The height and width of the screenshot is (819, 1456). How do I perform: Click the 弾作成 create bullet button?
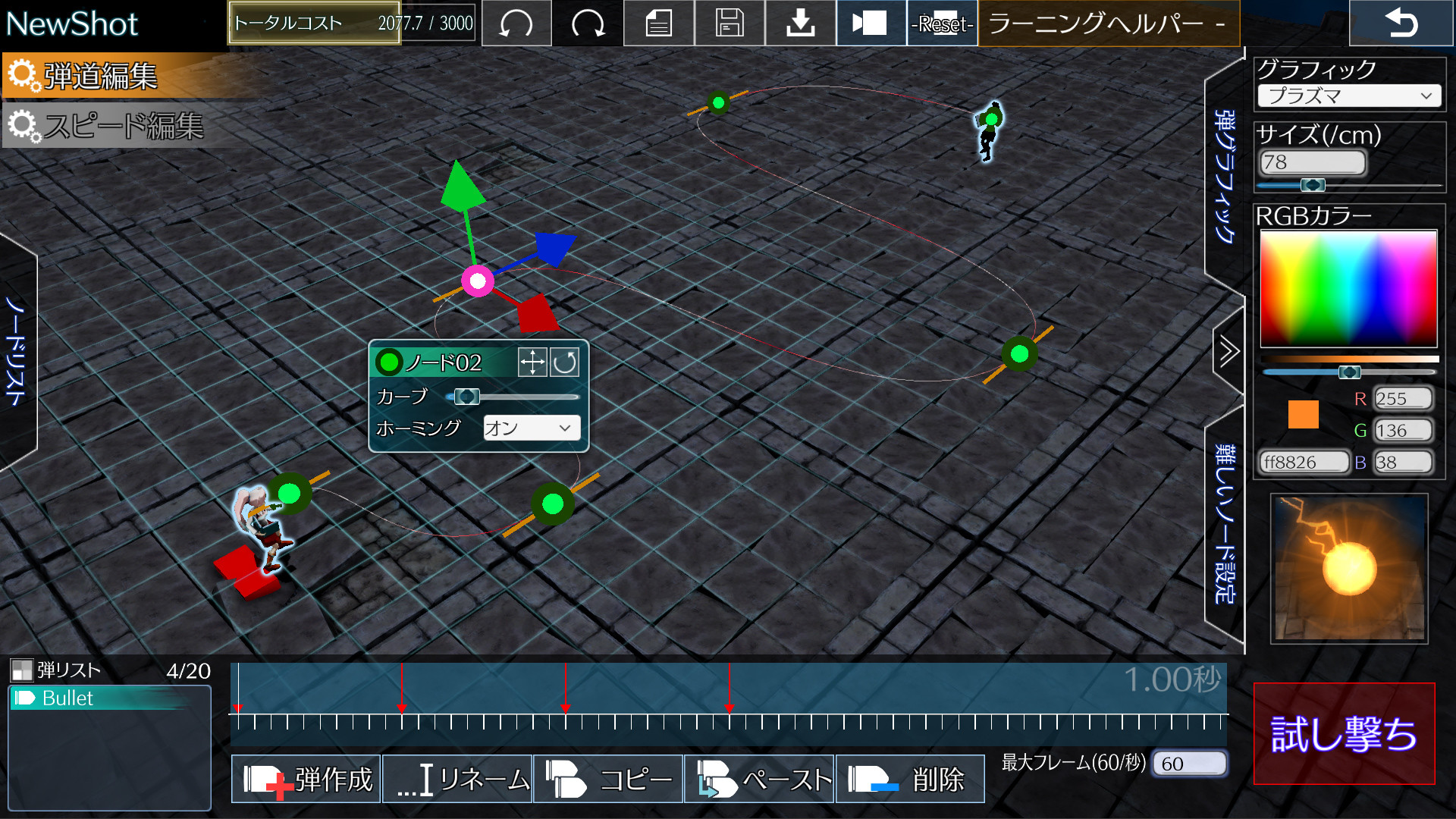(307, 780)
